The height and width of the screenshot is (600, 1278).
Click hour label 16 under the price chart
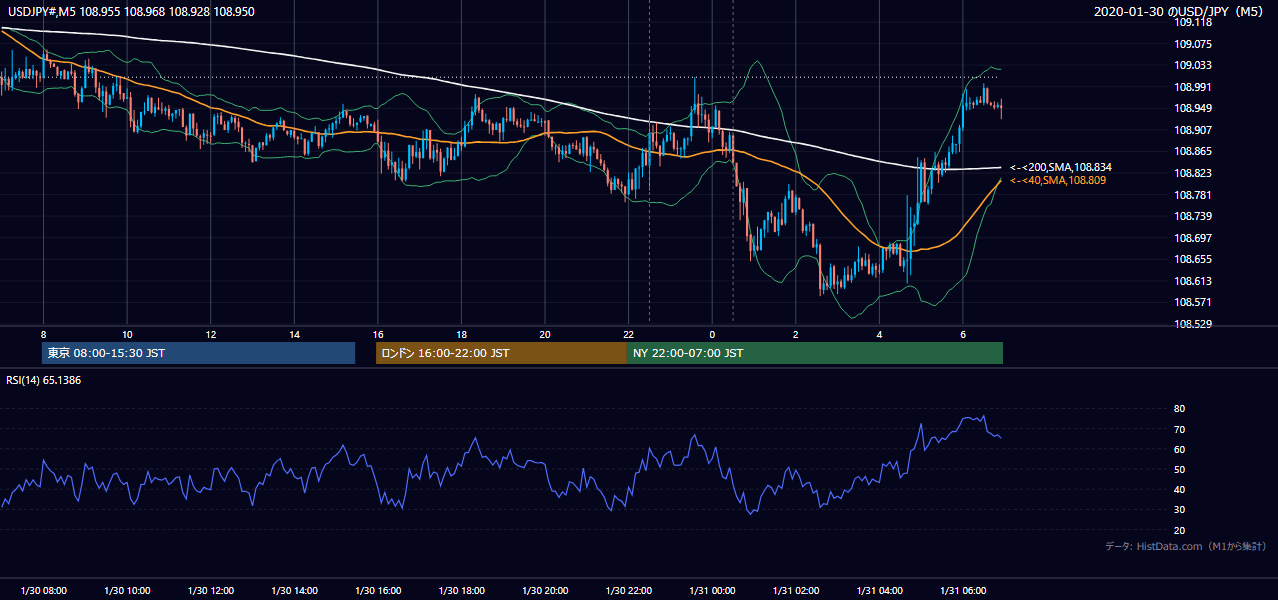coord(377,334)
